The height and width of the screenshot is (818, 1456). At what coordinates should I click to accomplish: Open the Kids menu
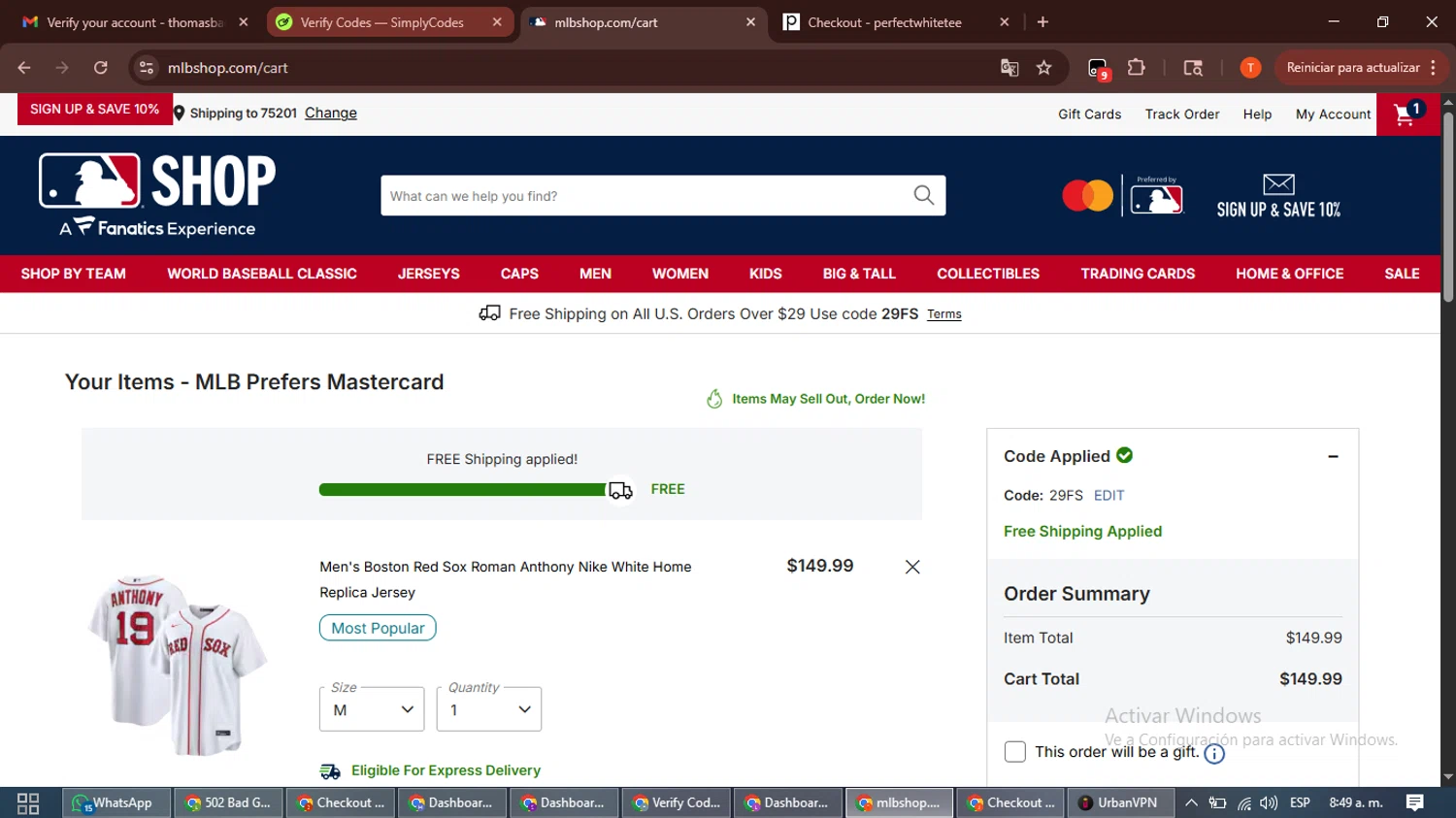click(x=765, y=274)
